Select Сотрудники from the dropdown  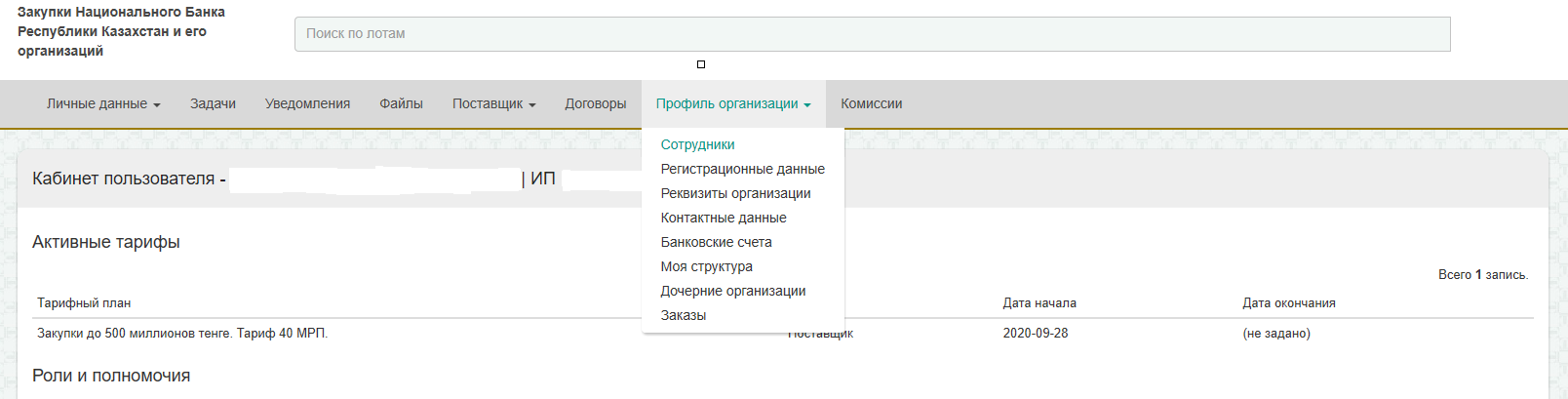coord(697,144)
